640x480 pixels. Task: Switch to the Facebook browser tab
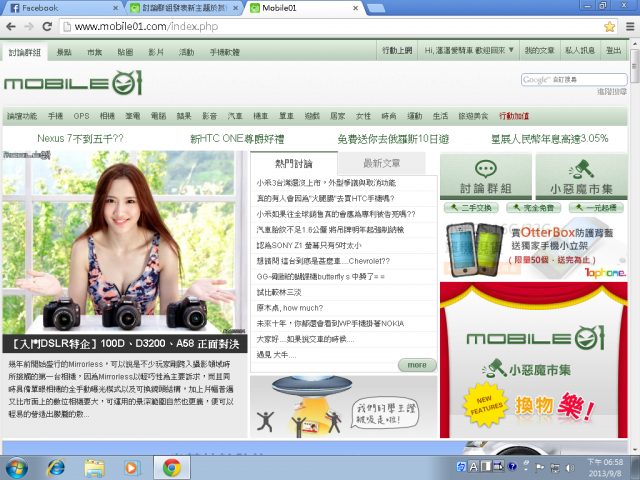point(59,8)
